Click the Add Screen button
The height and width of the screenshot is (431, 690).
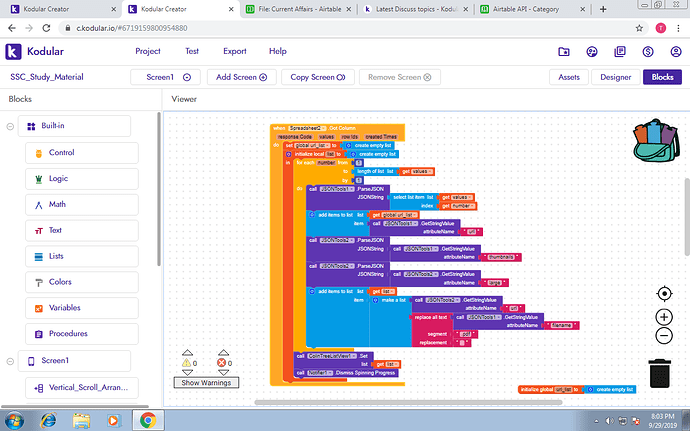pos(242,77)
